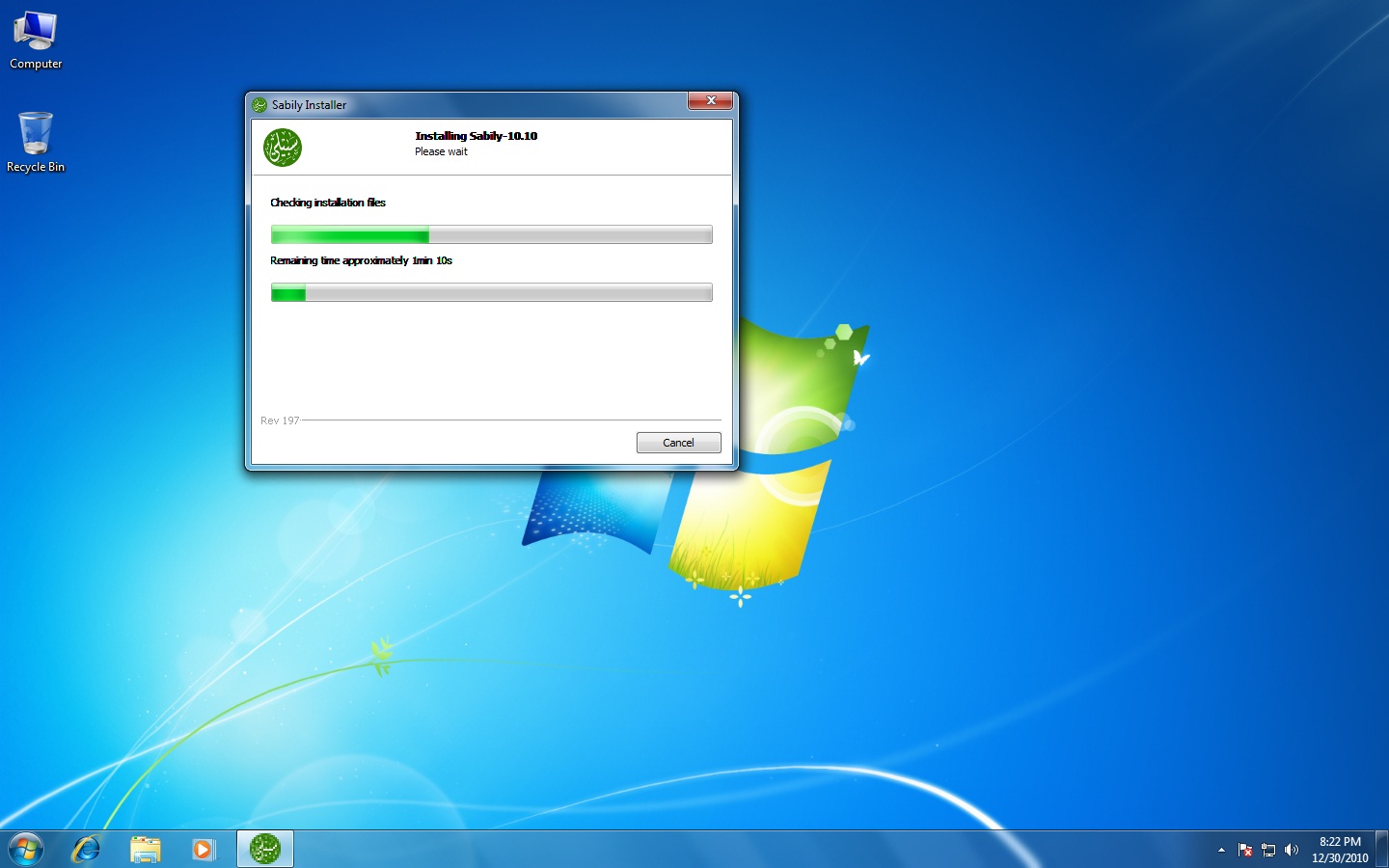
Task: Click the Sabily Installer title bar text
Action: point(309,104)
